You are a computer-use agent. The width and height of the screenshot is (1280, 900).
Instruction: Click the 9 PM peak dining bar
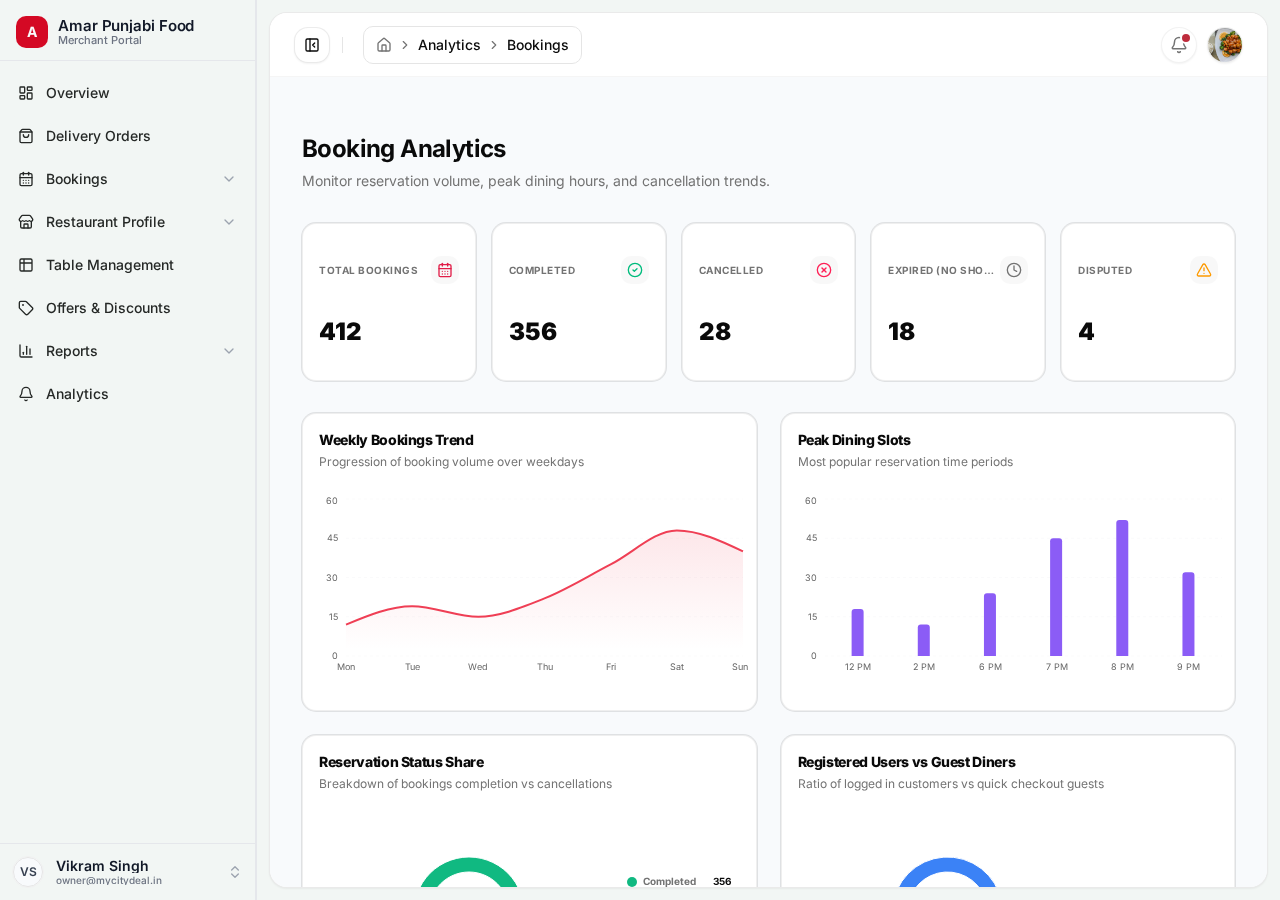coord(1188,614)
